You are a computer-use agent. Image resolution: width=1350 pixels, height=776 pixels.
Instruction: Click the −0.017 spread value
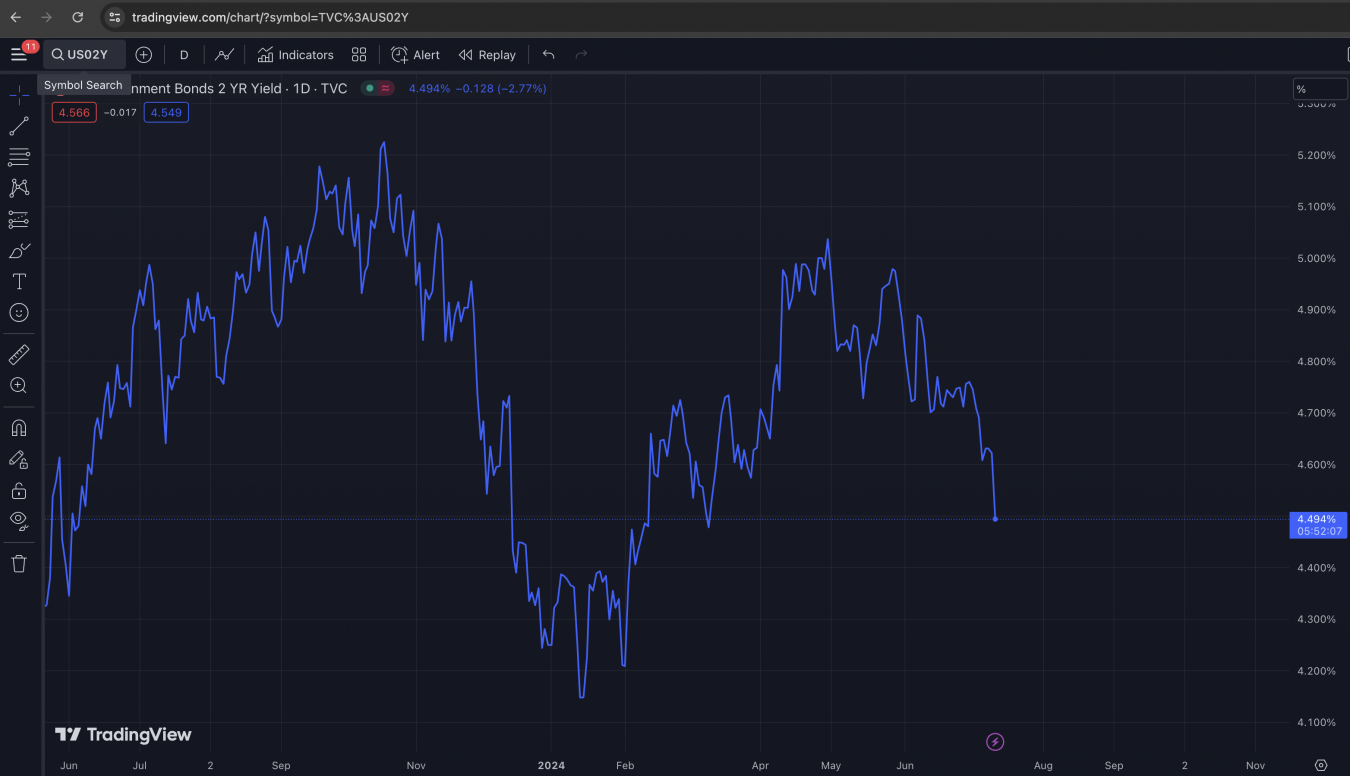120,112
